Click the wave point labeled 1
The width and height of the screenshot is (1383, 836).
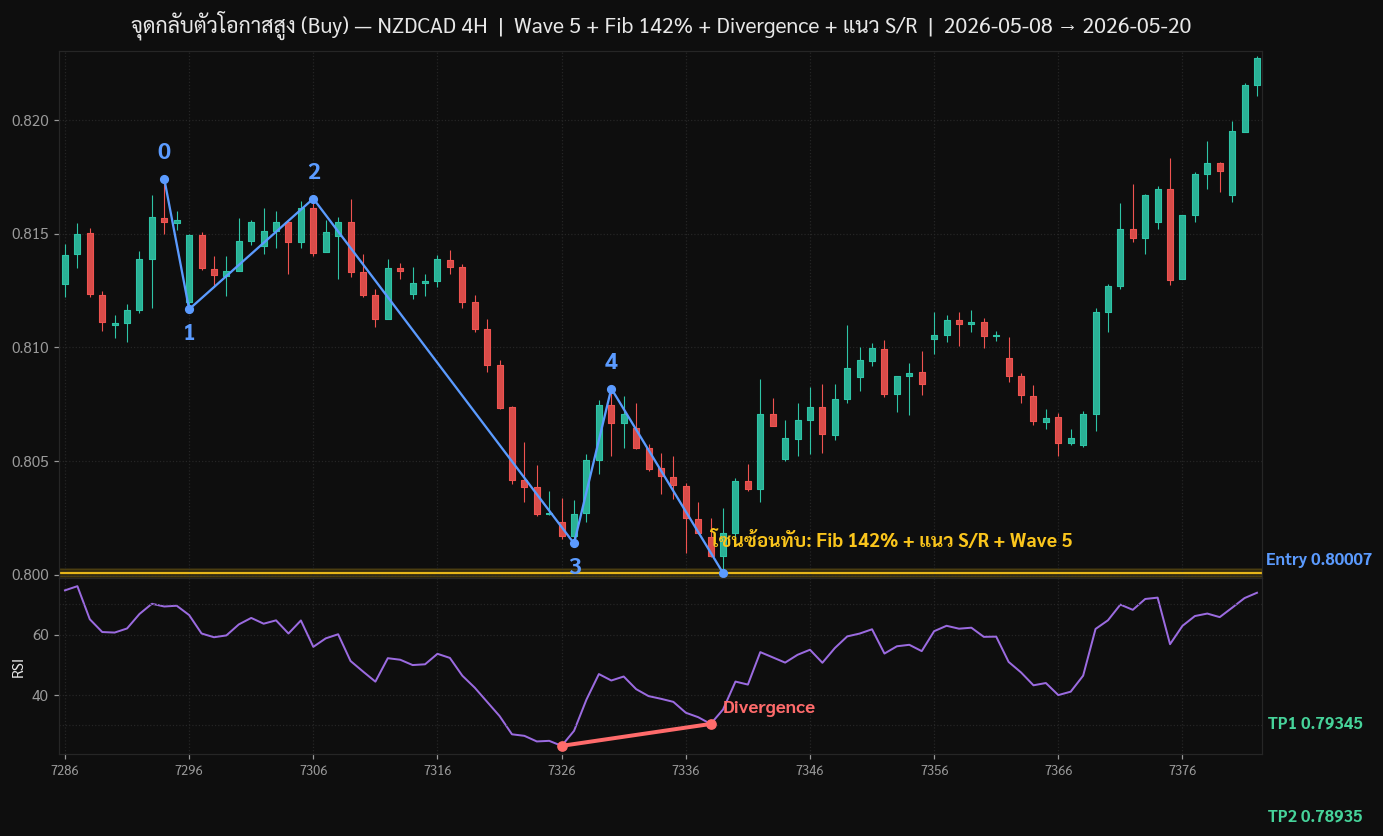[189, 309]
